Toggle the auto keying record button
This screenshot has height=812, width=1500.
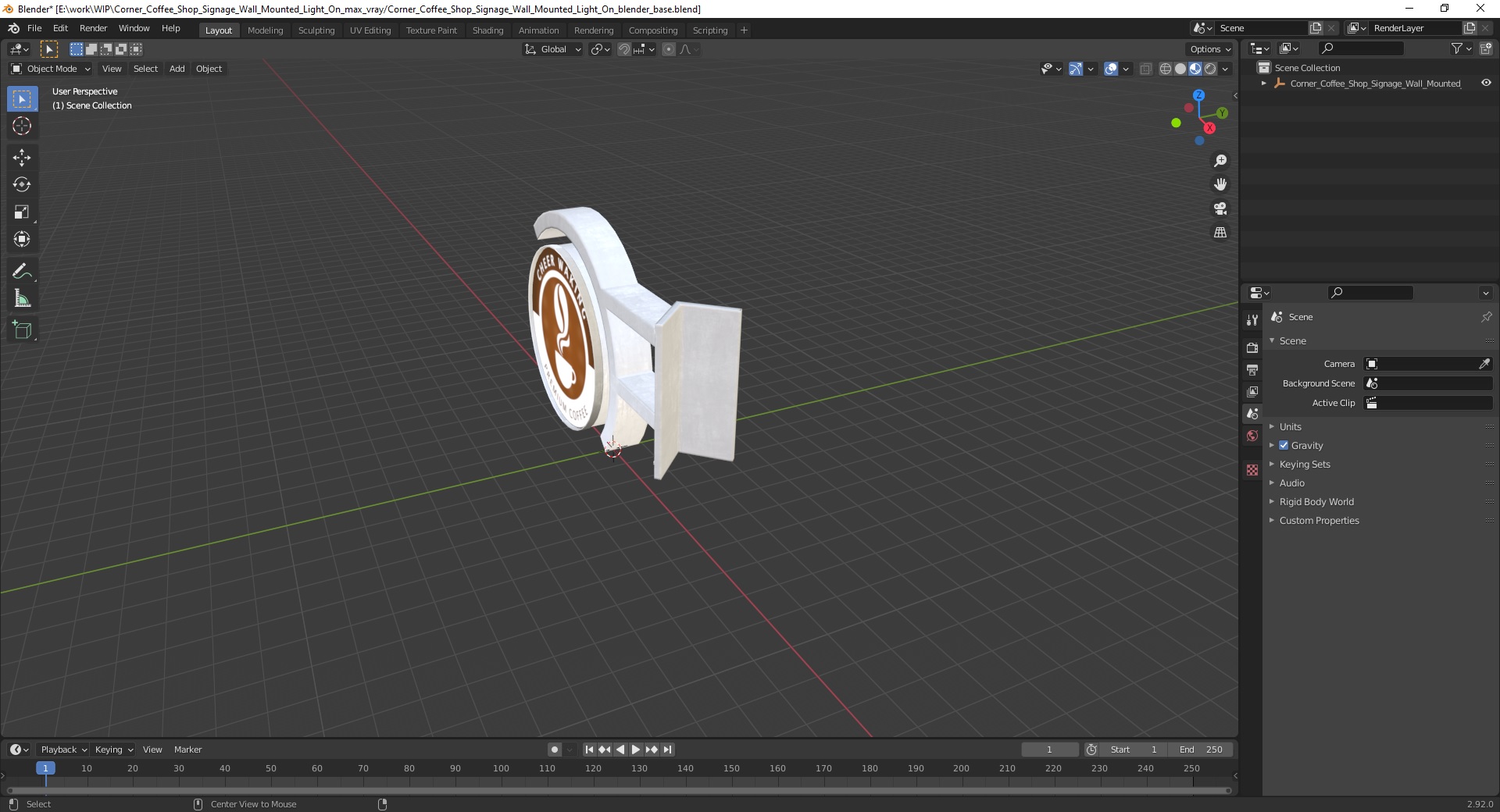555,750
